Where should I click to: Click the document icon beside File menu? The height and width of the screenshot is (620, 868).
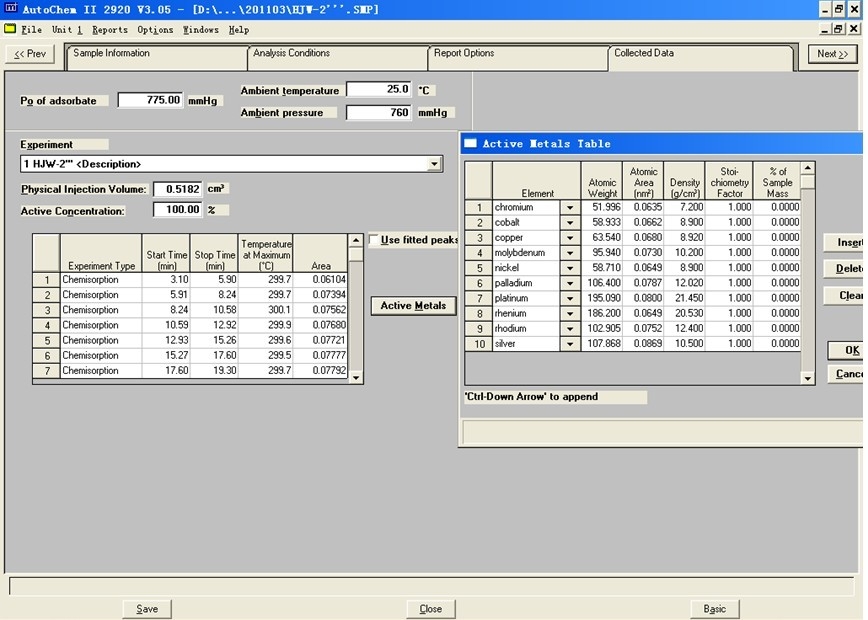coord(10,29)
